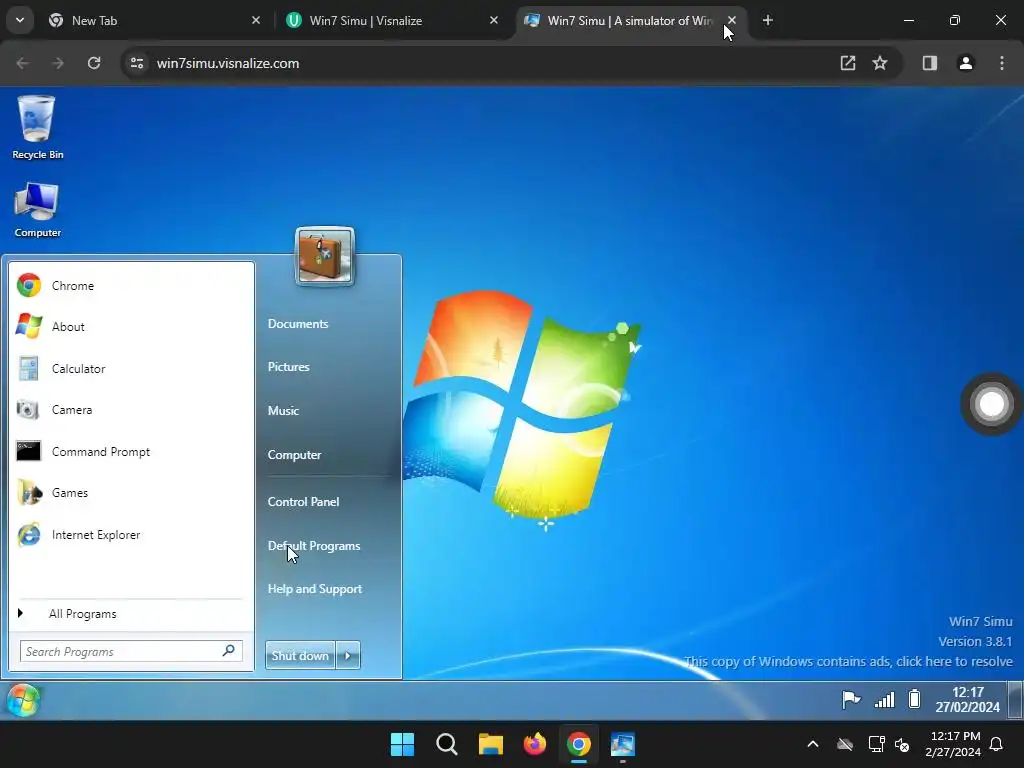Open Windows 11 notification bell
This screenshot has height=768, width=1024.
997,744
